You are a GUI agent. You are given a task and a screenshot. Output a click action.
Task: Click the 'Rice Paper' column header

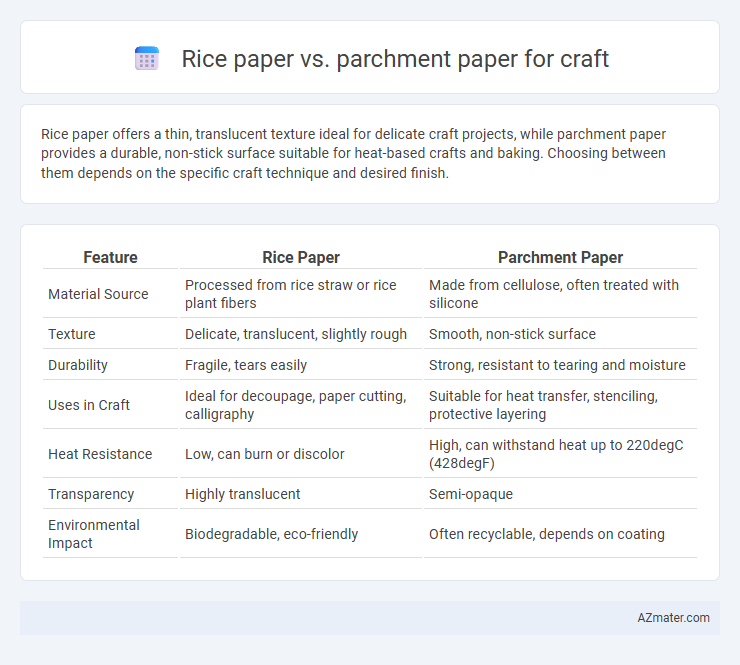pos(301,257)
